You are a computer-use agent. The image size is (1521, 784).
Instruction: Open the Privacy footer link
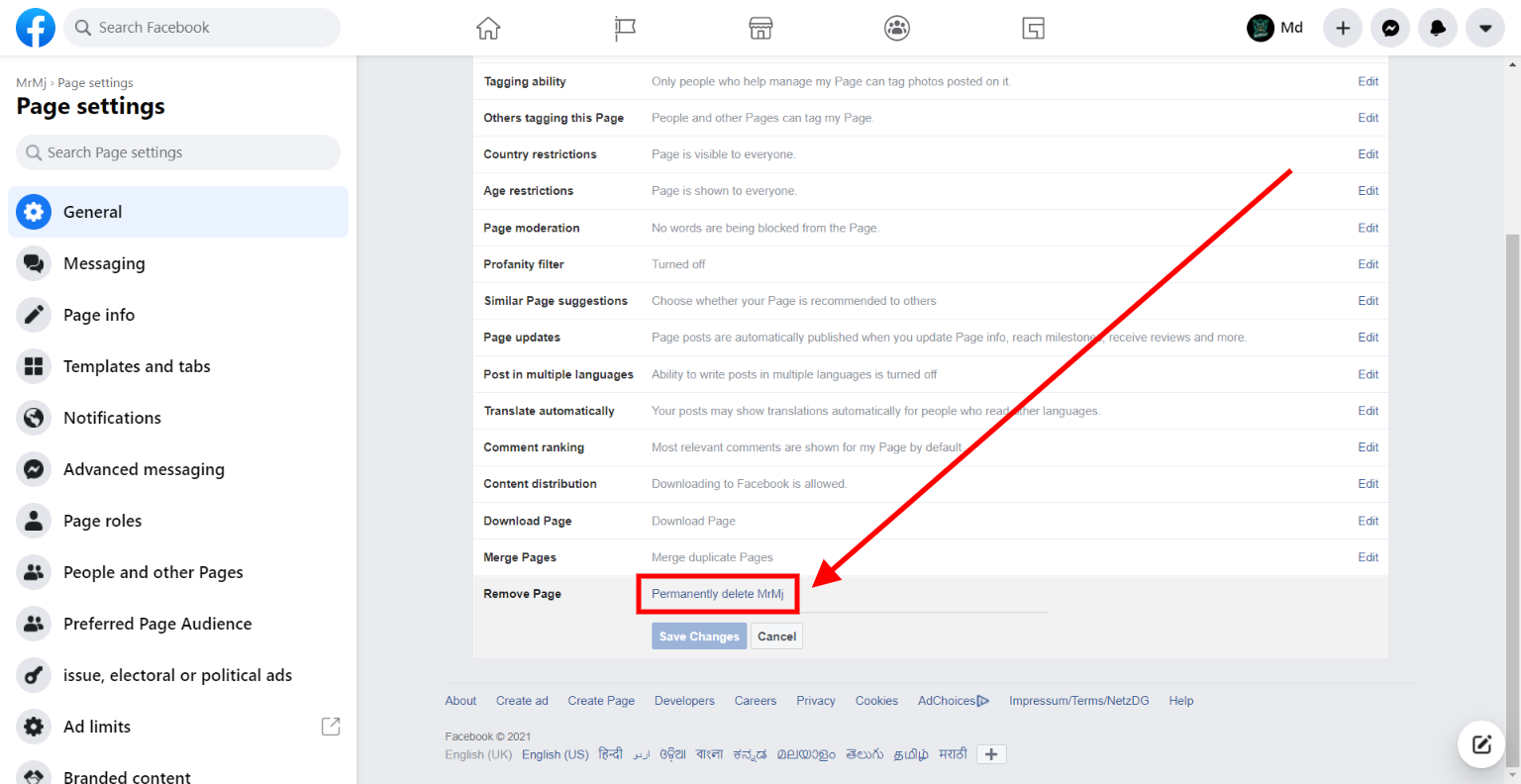click(816, 701)
